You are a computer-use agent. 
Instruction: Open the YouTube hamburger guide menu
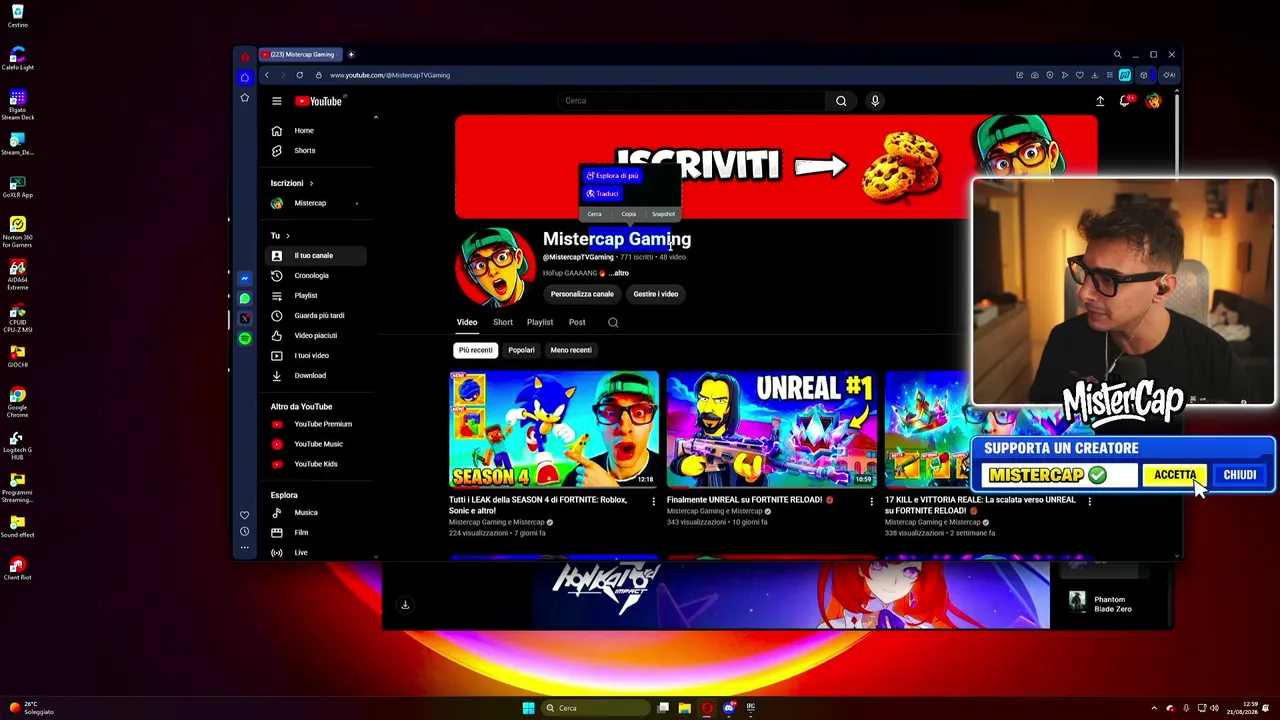[277, 101]
